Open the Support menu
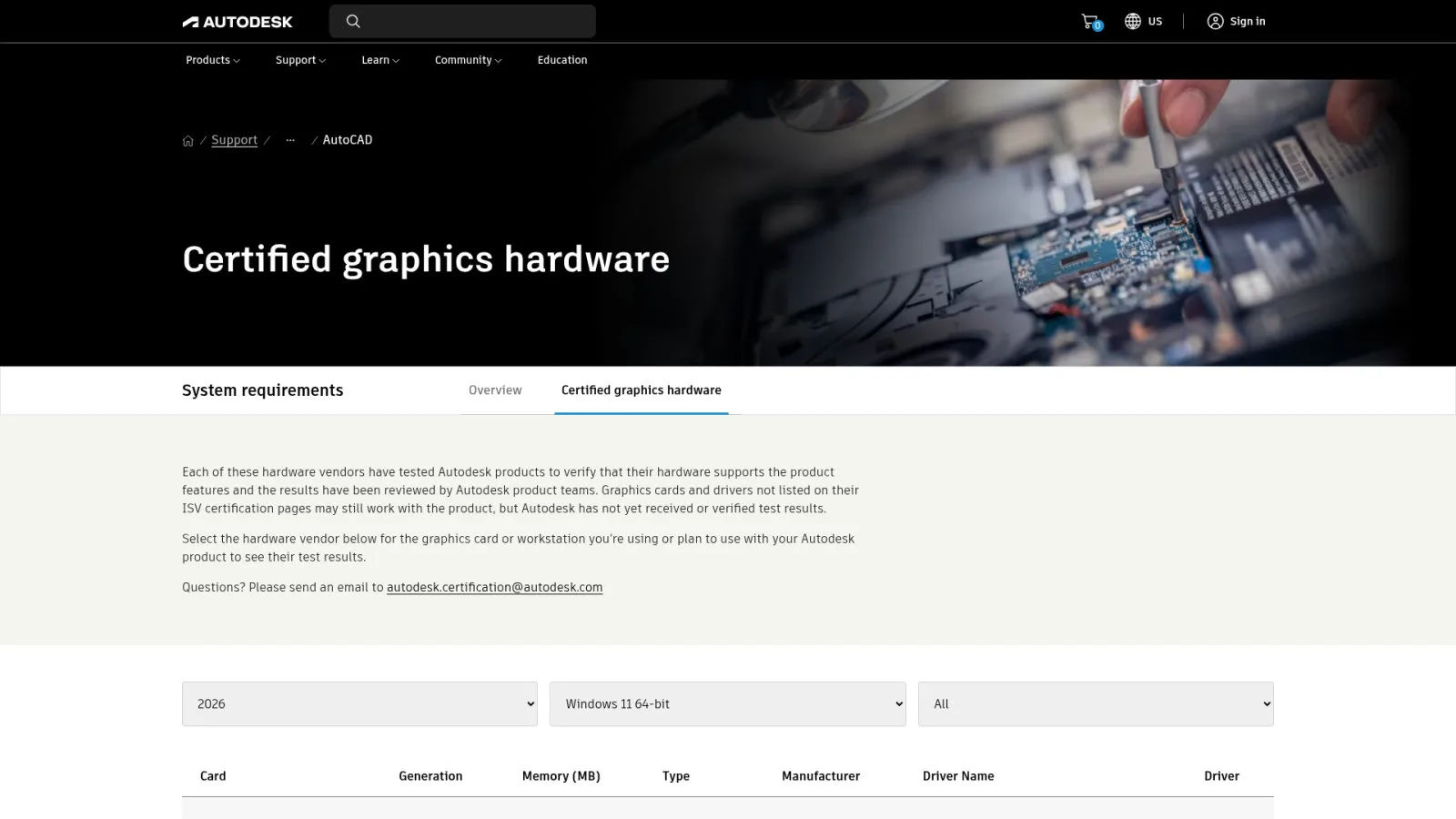Image resolution: width=1456 pixels, height=819 pixels. [300, 60]
